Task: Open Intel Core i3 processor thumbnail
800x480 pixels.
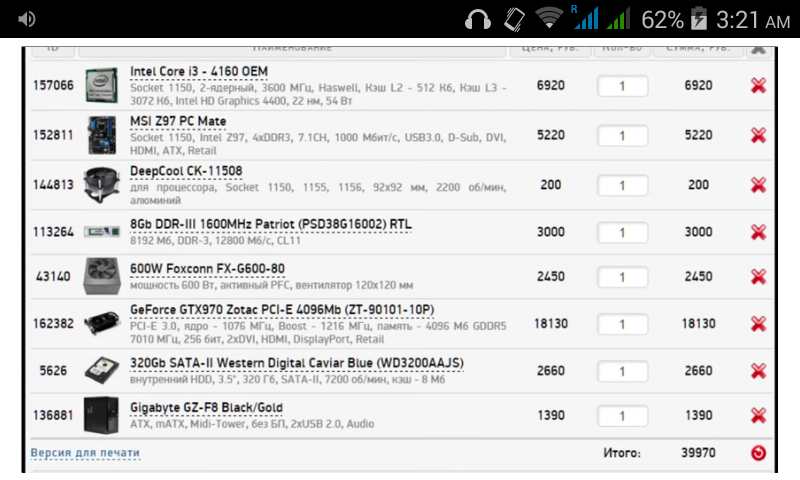Action: [102, 86]
